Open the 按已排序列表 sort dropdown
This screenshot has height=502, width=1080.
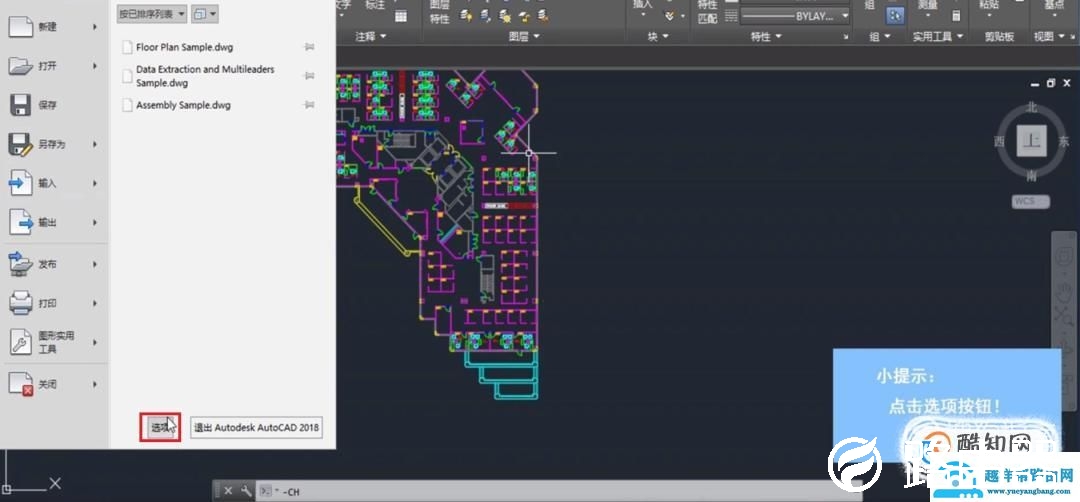coord(151,14)
